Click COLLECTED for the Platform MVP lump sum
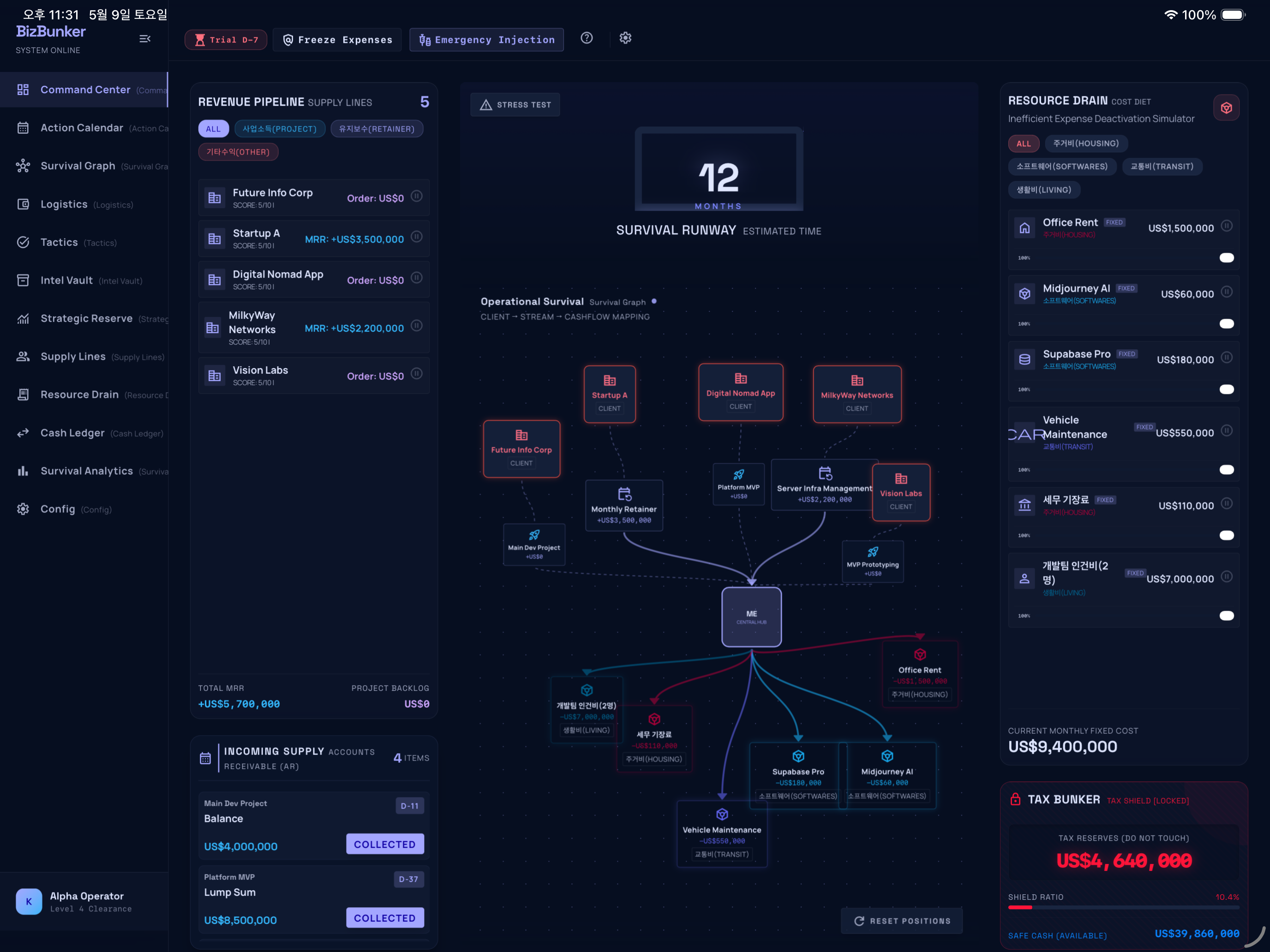The width and height of the screenshot is (1270, 952). [385, 917]
